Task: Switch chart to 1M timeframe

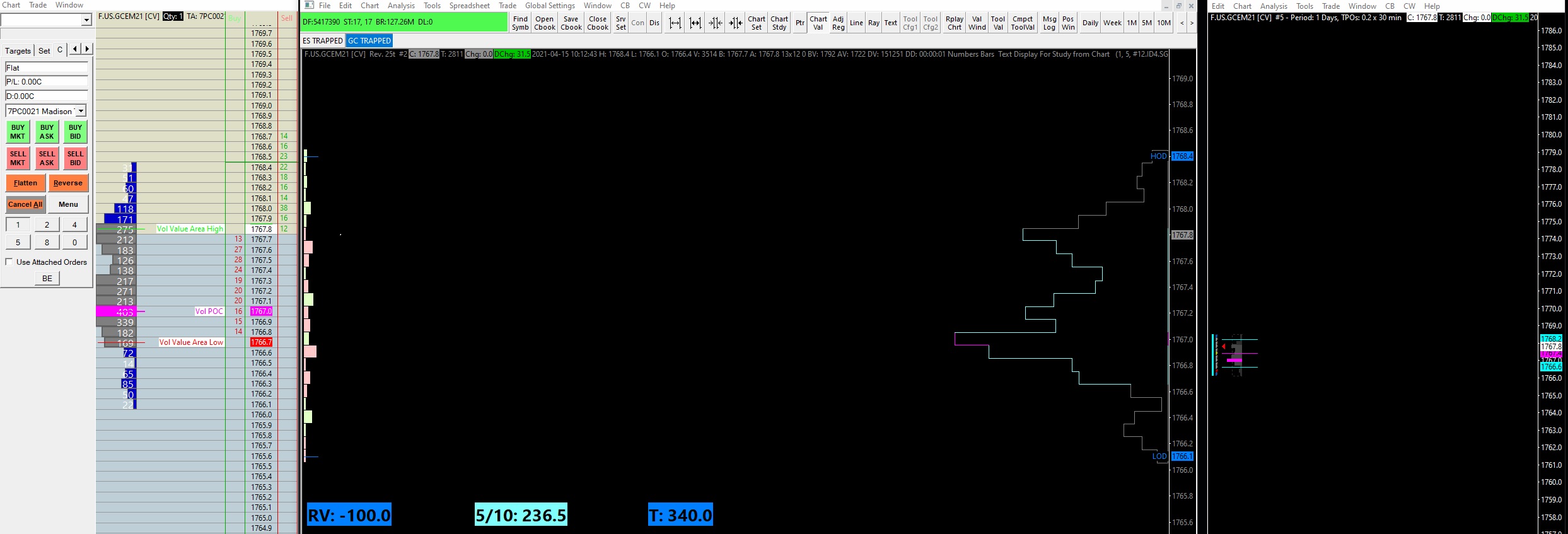Action: [1132, 23]
